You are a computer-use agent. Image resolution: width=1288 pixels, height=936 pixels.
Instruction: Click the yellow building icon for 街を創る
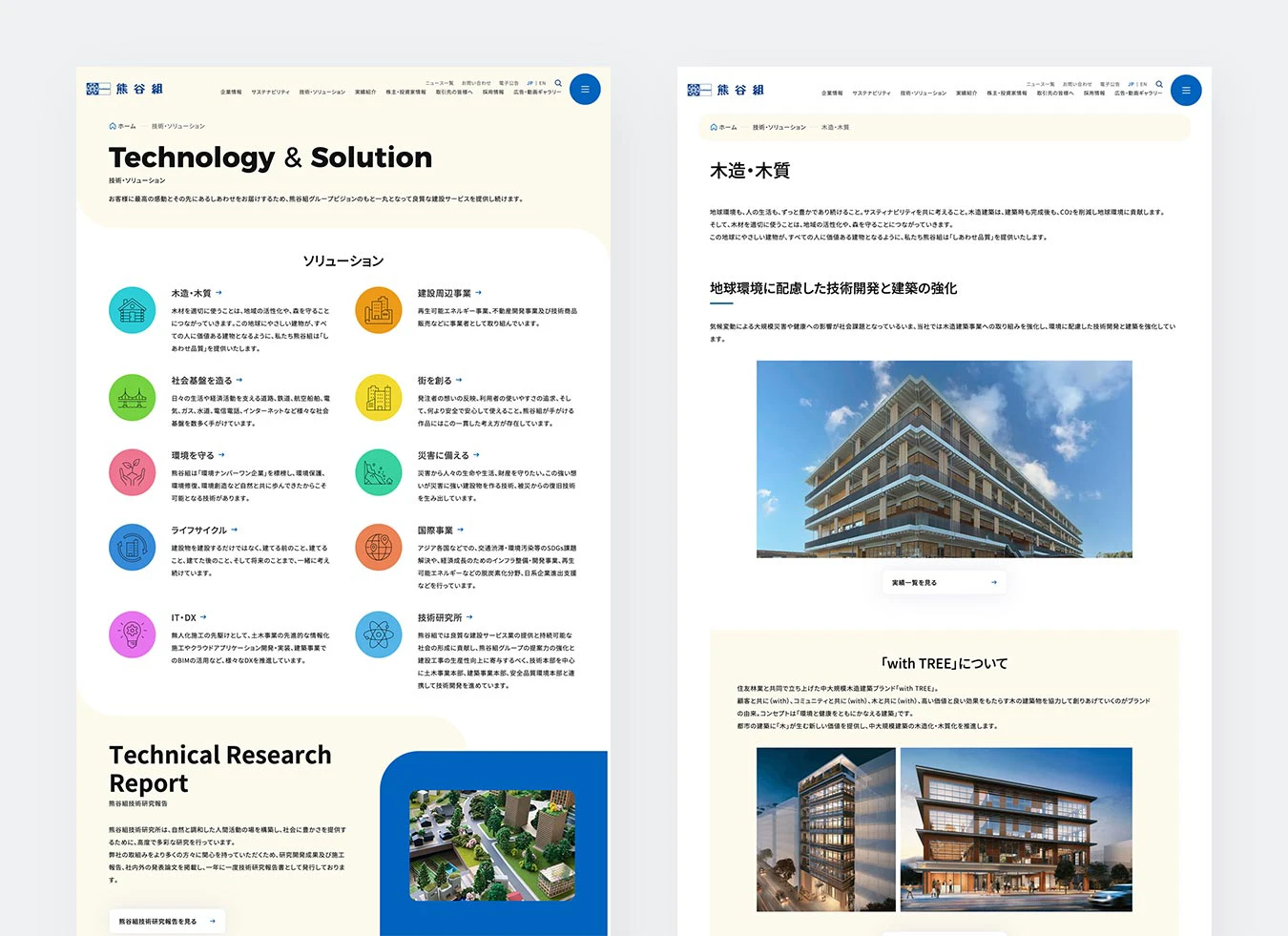[379, 398]
